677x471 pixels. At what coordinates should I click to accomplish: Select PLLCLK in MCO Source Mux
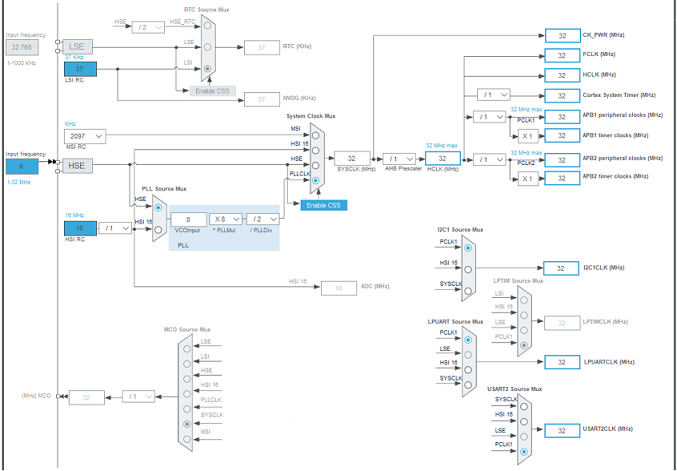187,409
